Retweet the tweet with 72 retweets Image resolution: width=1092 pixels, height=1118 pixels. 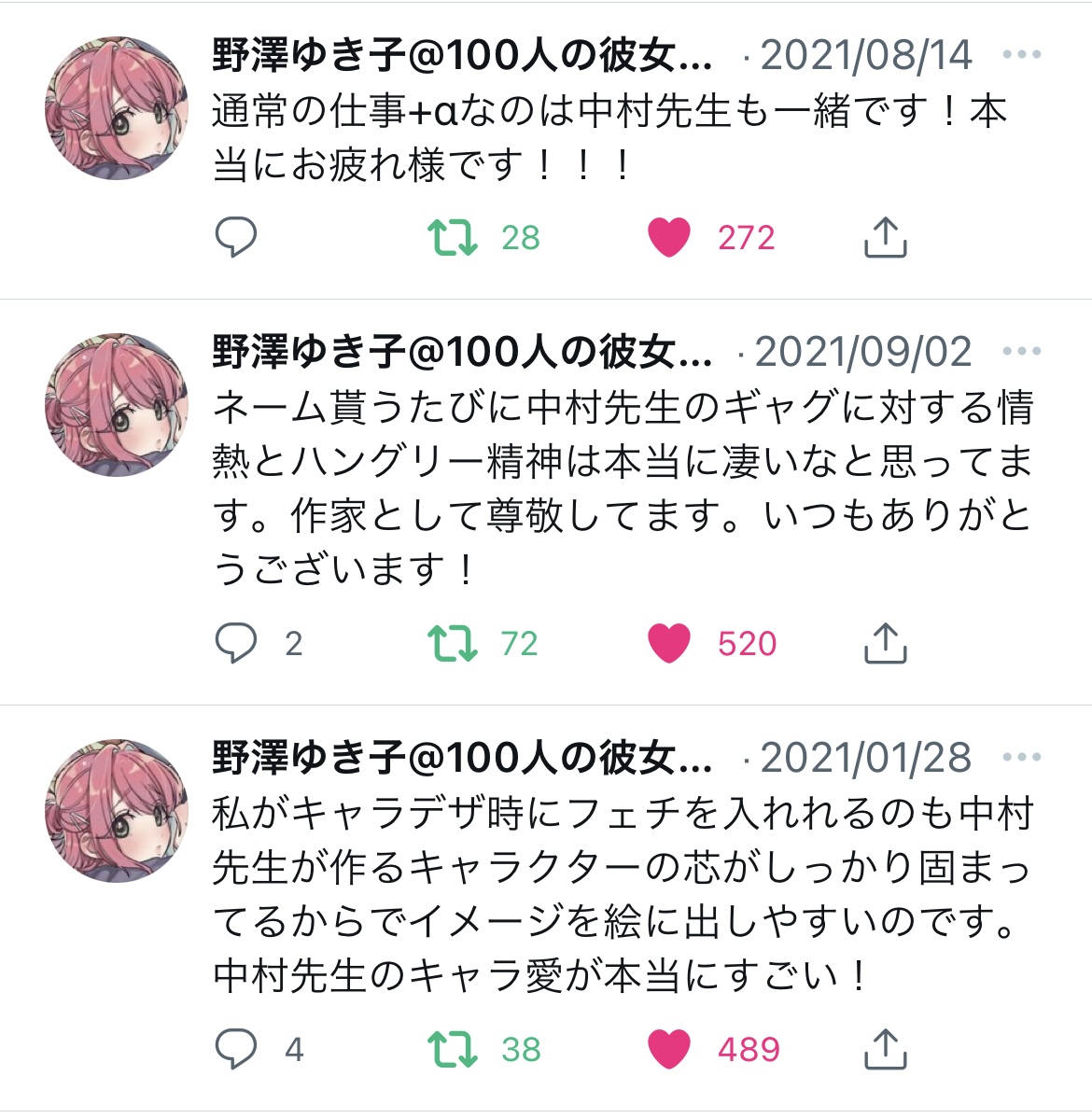pyautogui.click(x=453, y=643)
